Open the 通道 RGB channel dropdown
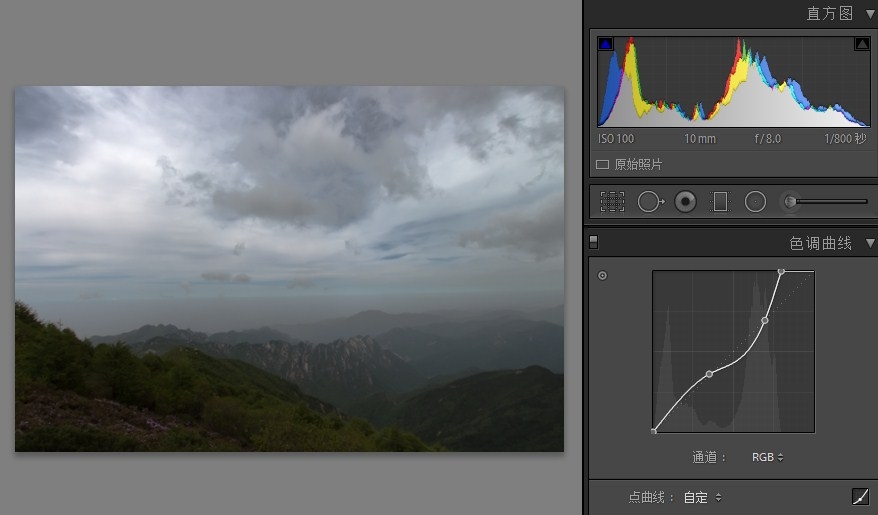Viewport: 878px width, 515px height. click(767, 457)
